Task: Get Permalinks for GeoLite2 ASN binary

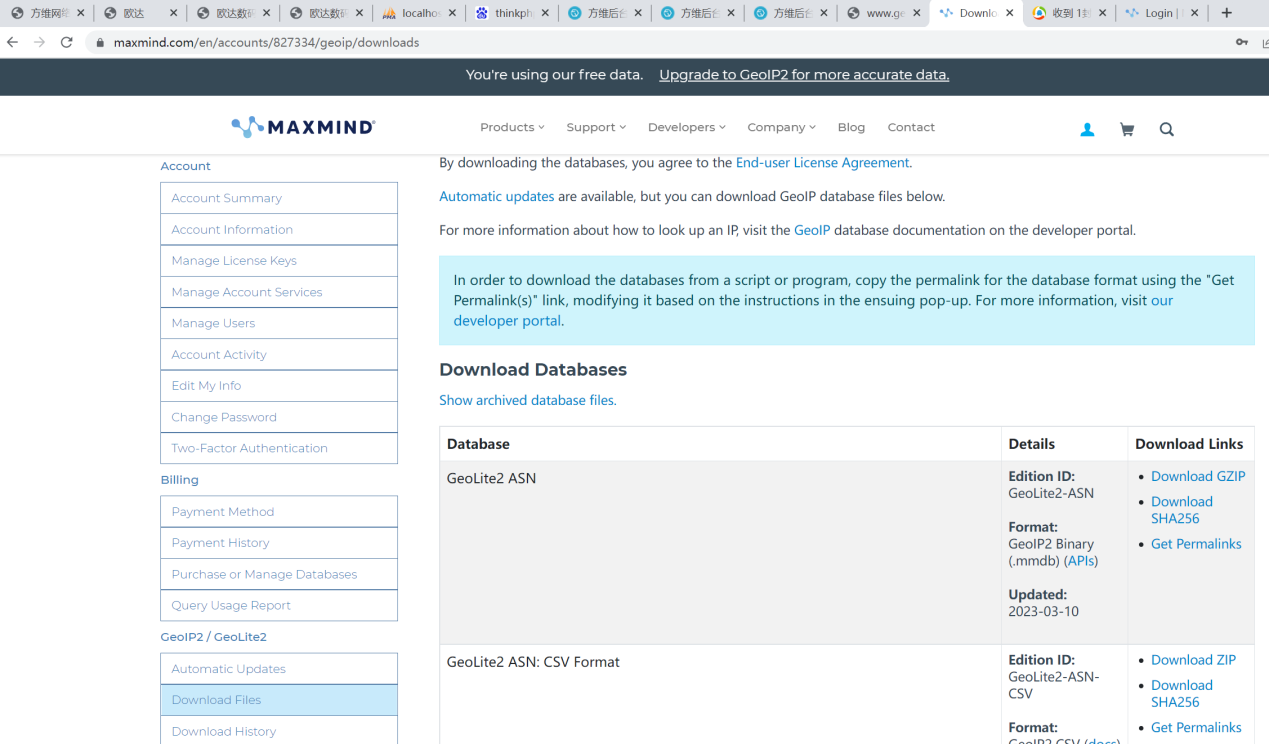Action: pos(1196,544)
